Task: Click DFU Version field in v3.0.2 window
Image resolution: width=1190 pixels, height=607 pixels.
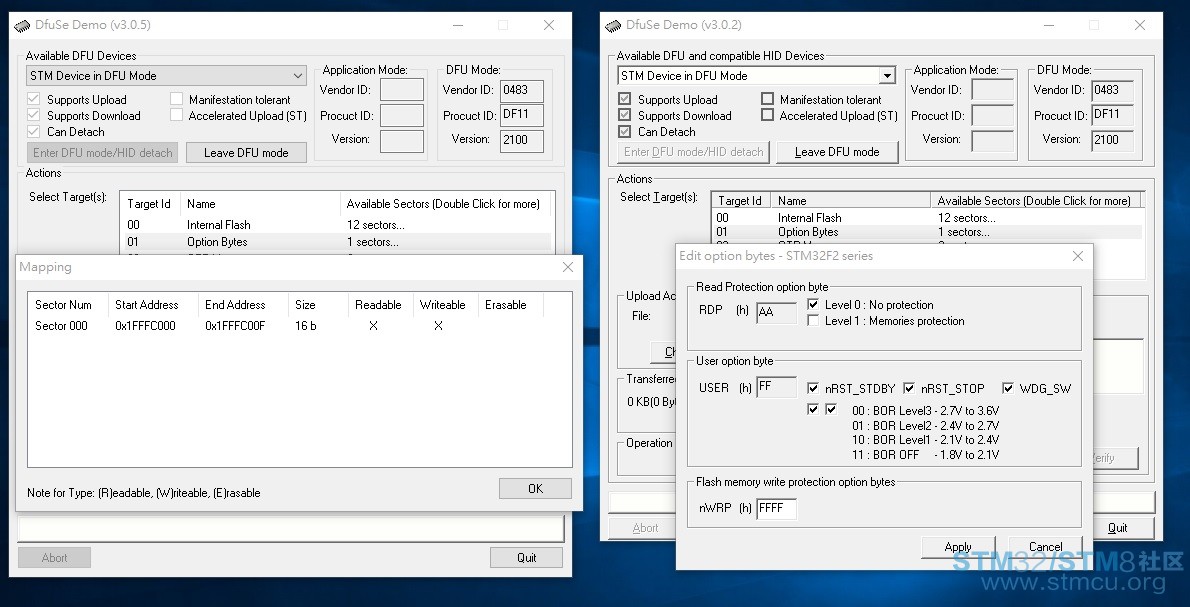Action: tap(1113, 140)
